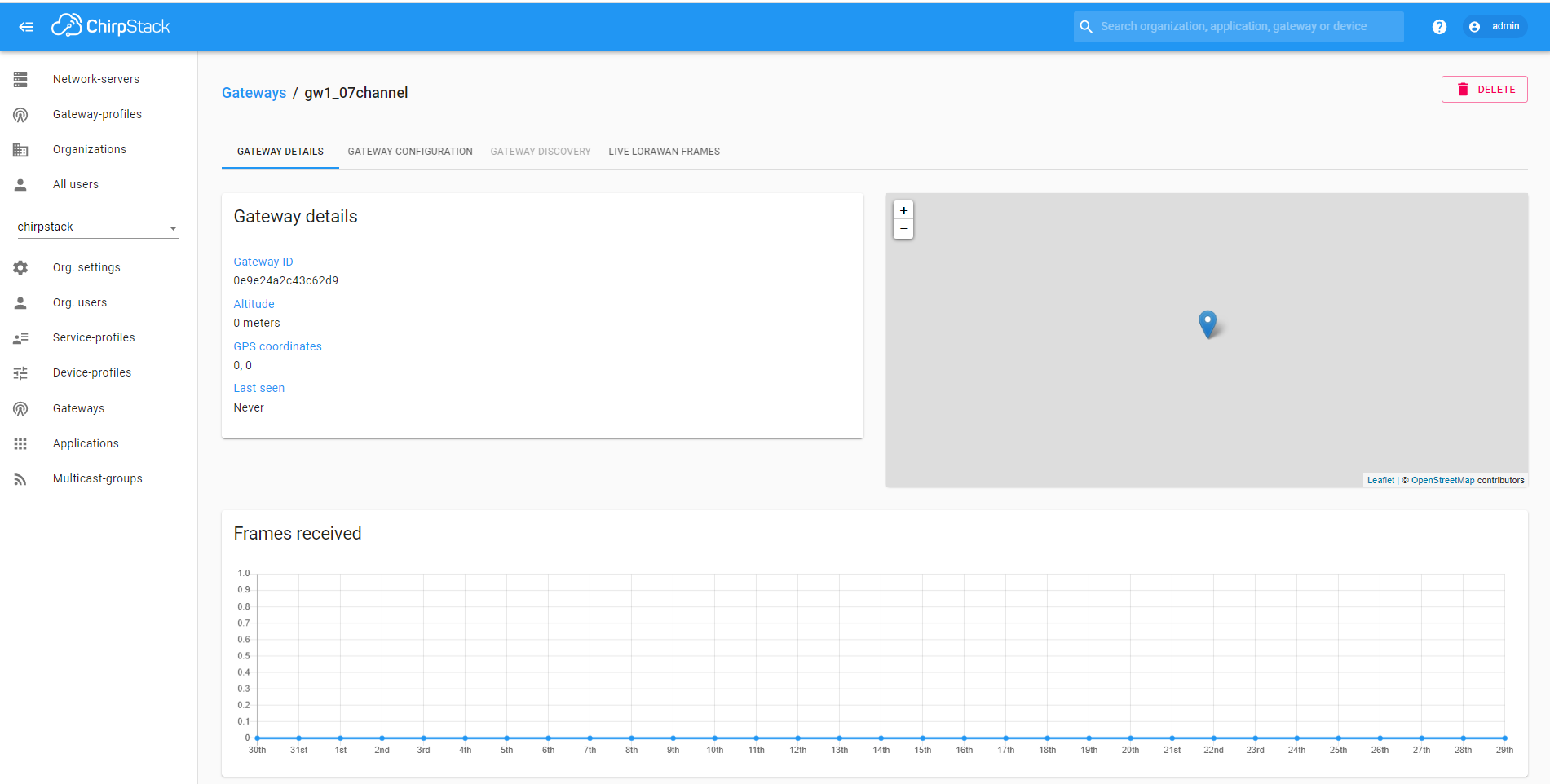Click the Multicast-groups feed icon

point(20,479)
